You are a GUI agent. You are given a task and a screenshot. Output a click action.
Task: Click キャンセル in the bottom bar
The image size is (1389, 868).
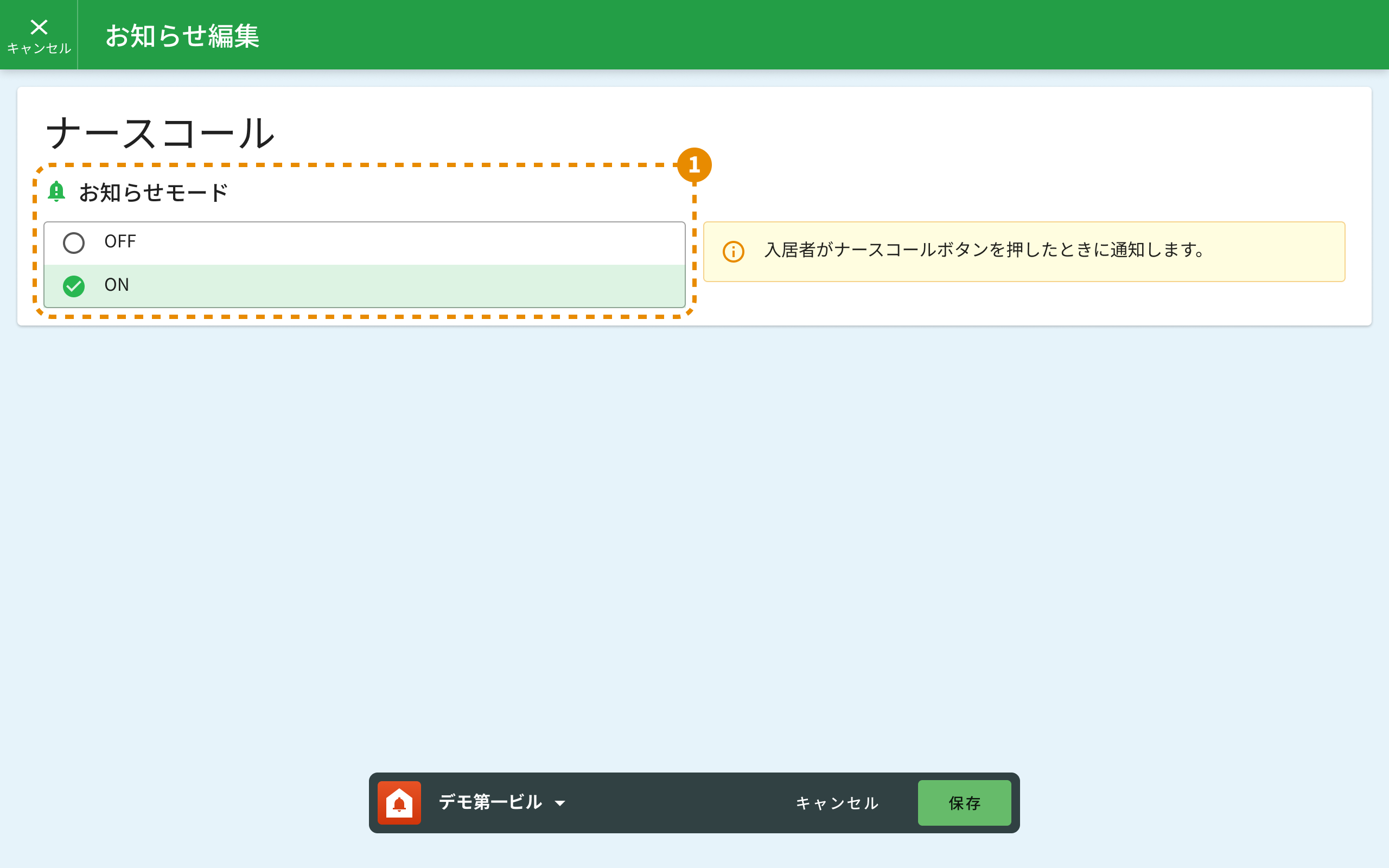click(x=837, y=802)
